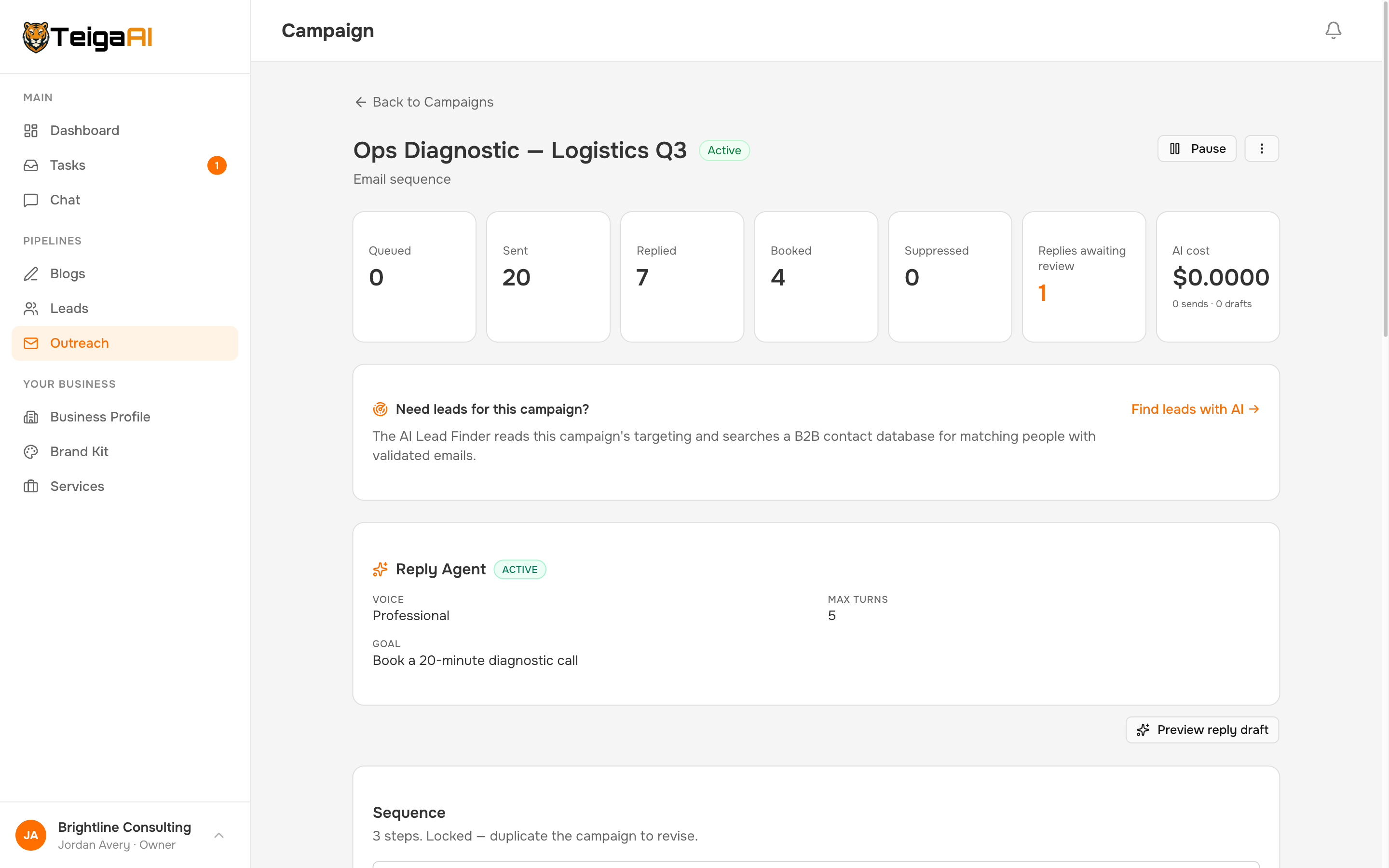1389x868 pixels.
Task: Click the Queued stat card
Action: coord(414,277)
